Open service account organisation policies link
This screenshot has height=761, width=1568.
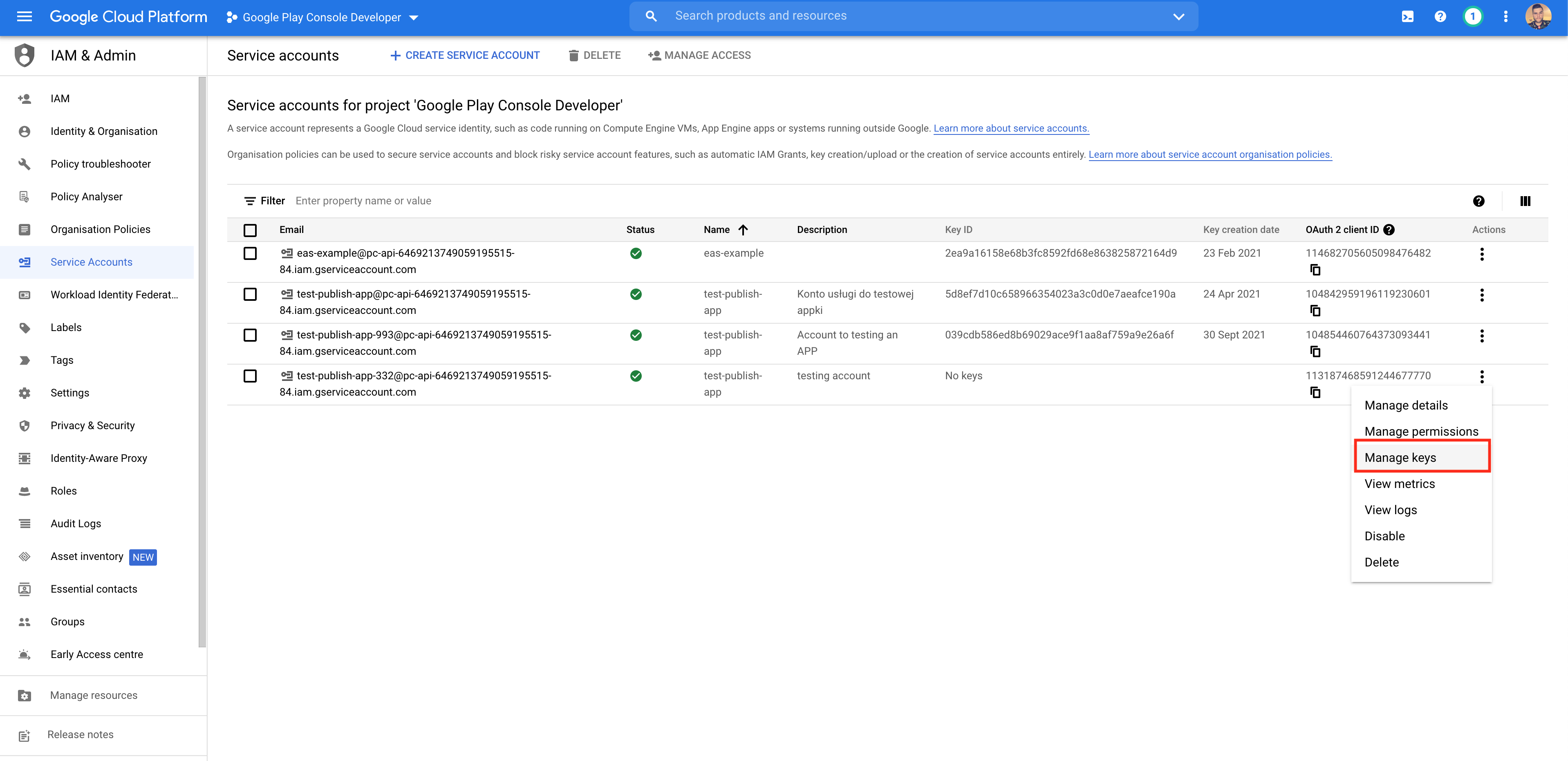click(1210, 154)
